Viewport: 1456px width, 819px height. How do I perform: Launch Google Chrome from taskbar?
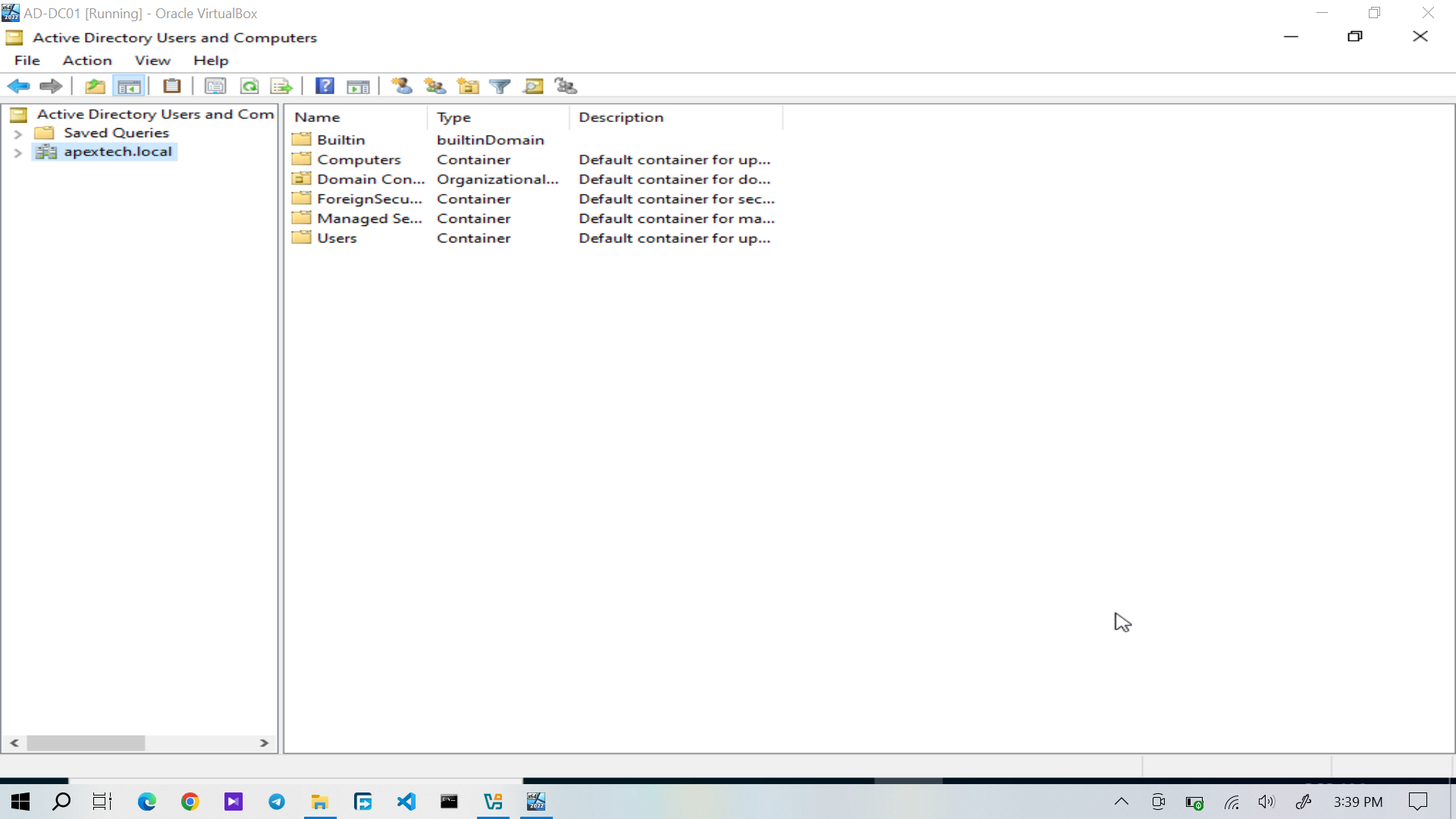pos(190,802)
